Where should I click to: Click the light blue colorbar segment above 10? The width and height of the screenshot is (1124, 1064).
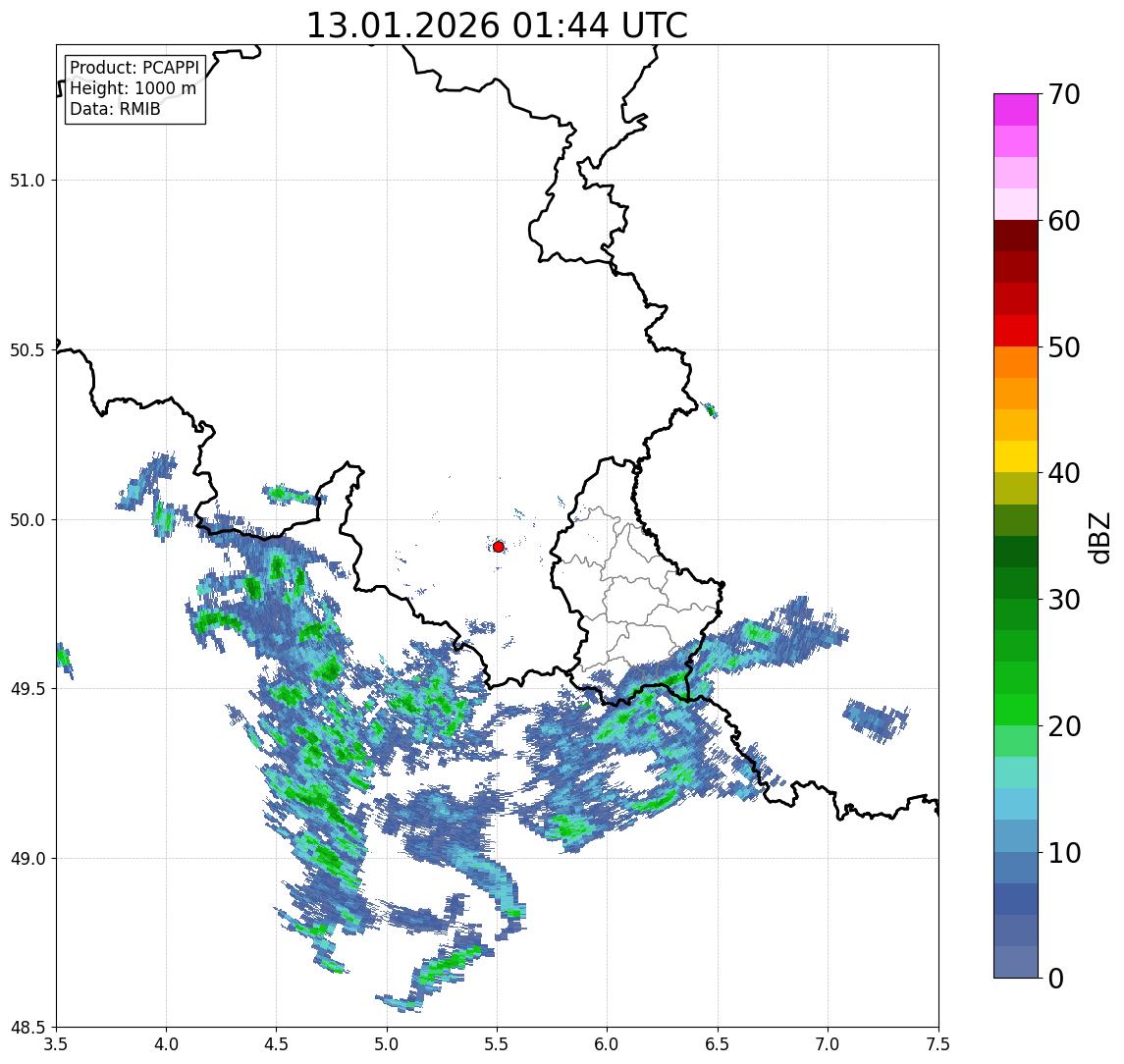[1016, 835]
